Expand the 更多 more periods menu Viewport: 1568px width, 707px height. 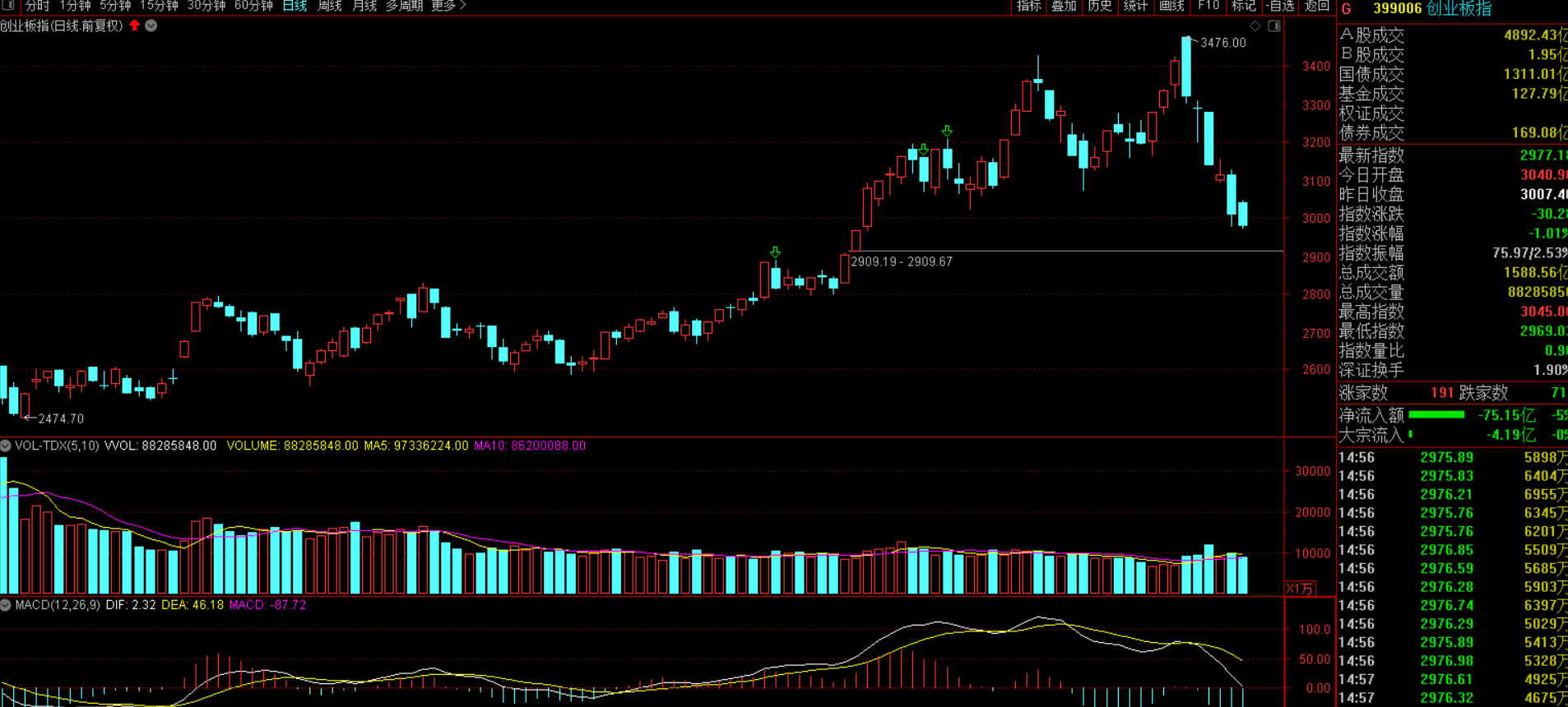point(448,6)
